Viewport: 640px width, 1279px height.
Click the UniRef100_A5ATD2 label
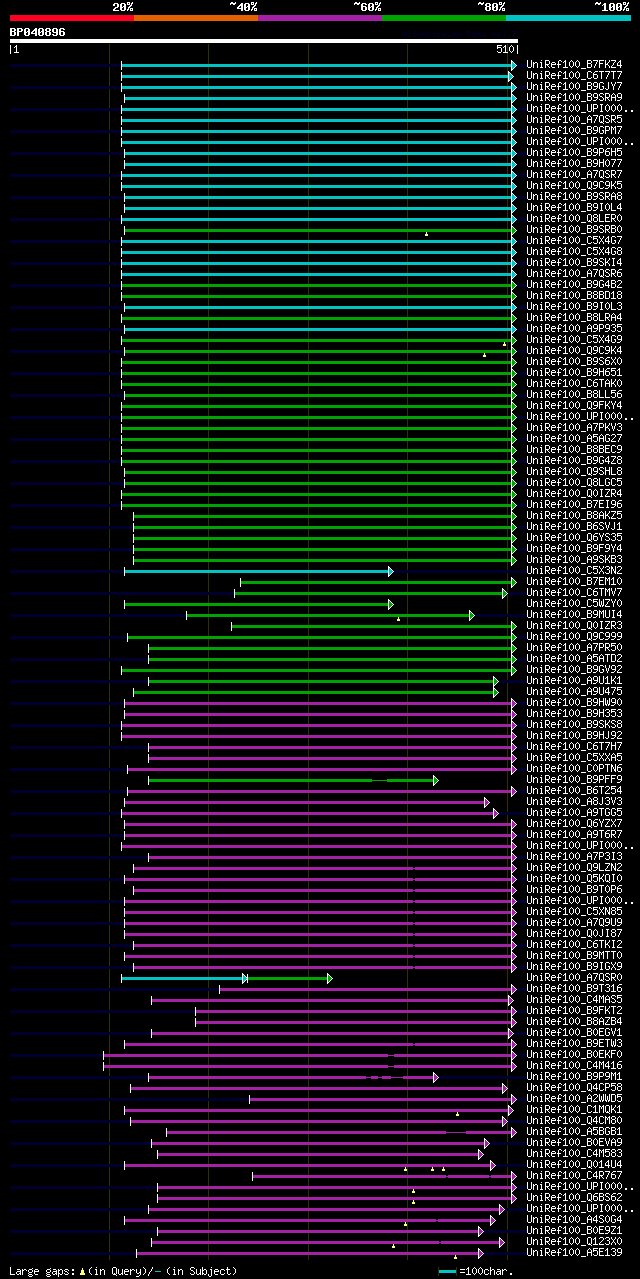(x=574, y=658)
